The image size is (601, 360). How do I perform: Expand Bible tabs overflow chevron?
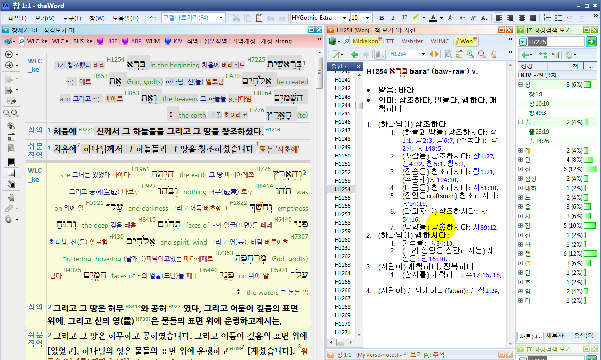coord(319,39)
